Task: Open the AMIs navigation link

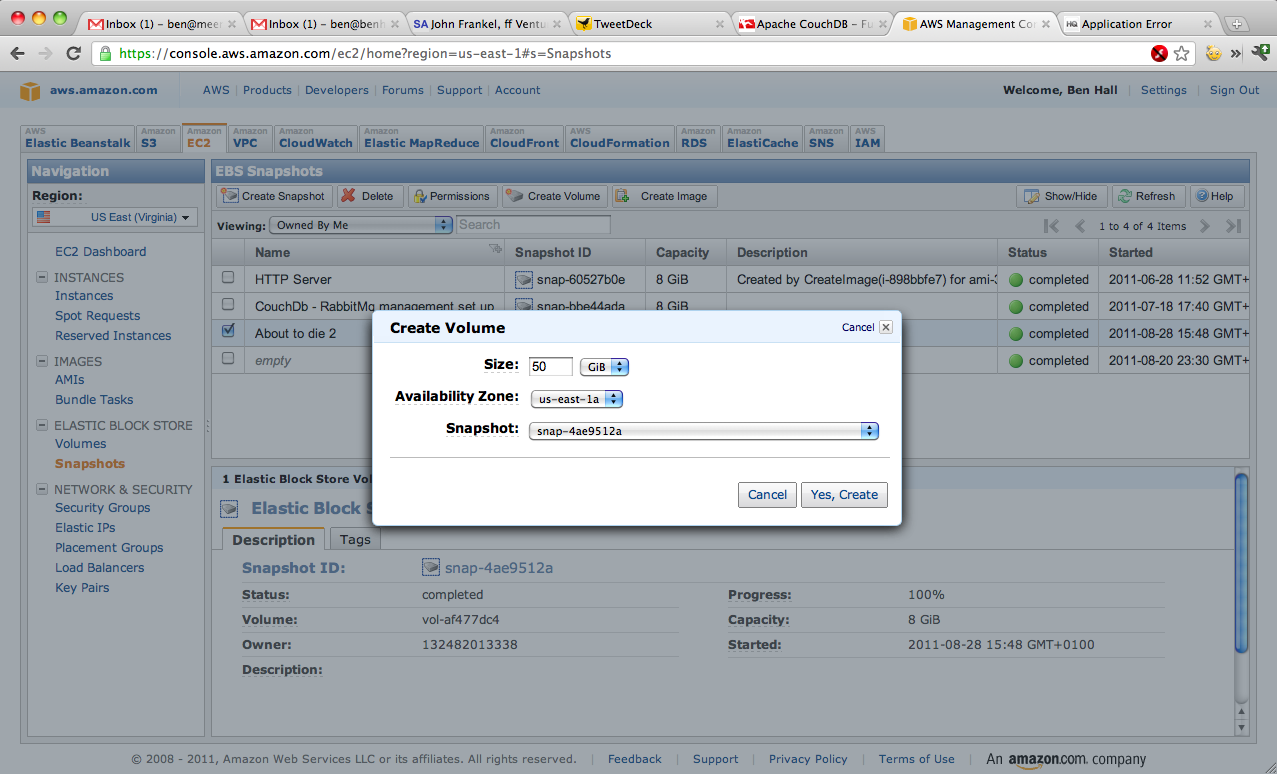Action: point(70,380)
